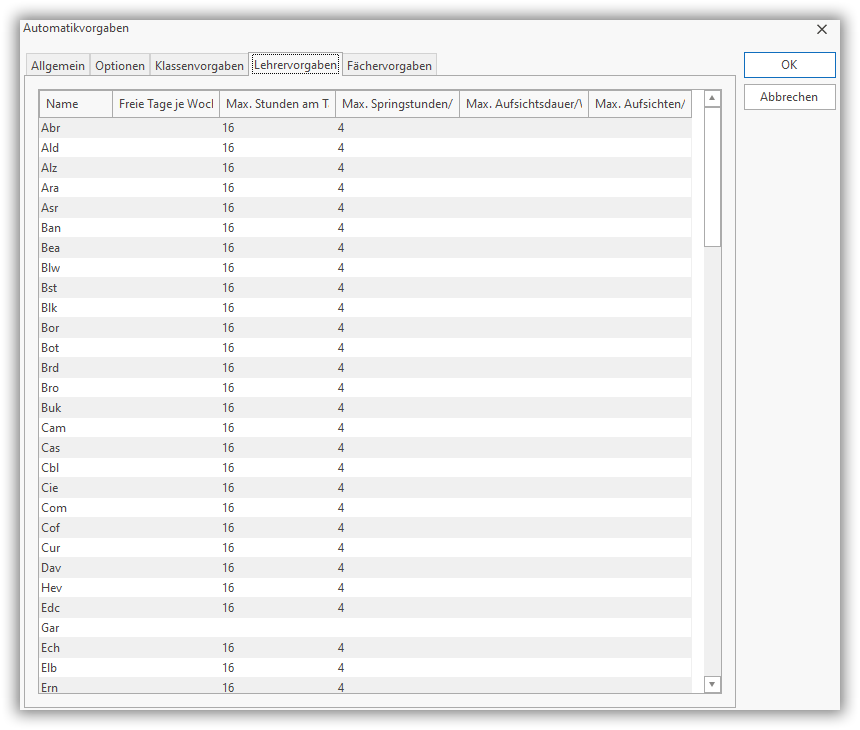Viewport: 860px width, 730px height.
Task: Select the Klassenvorgaben tab
Action: (x=199, y=66)
